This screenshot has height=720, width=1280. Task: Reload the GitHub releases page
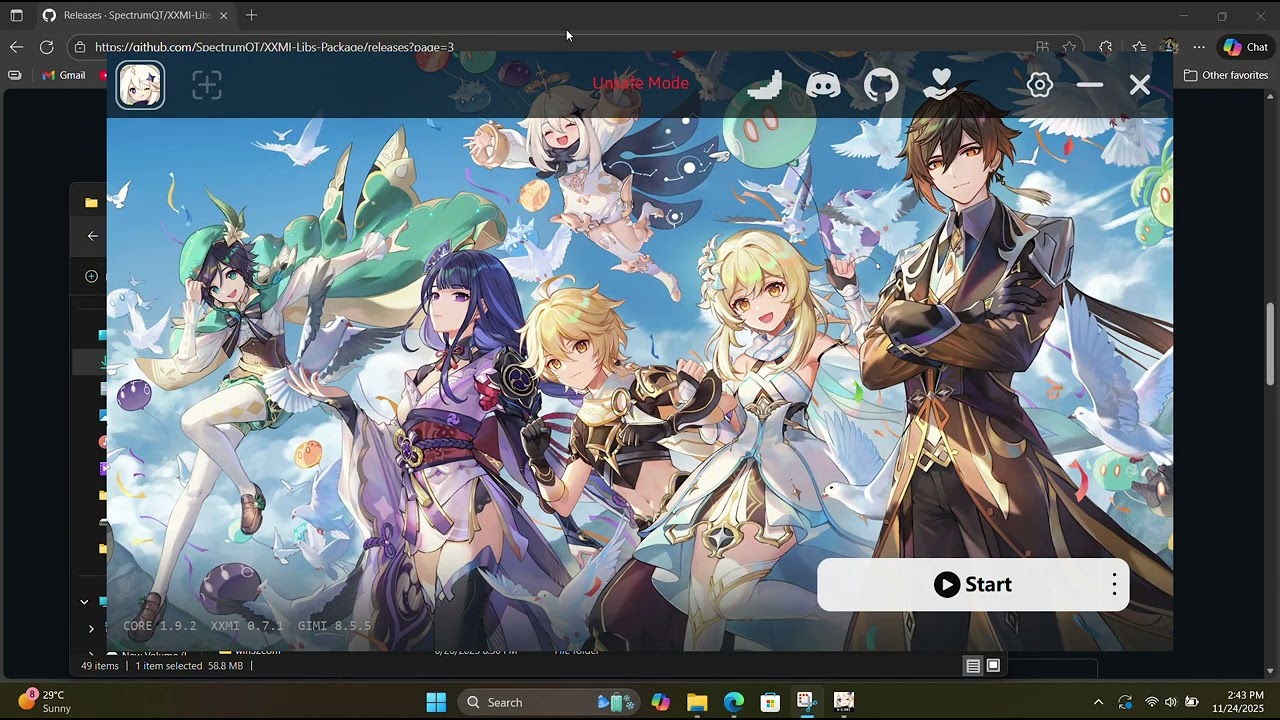[46, 47]
